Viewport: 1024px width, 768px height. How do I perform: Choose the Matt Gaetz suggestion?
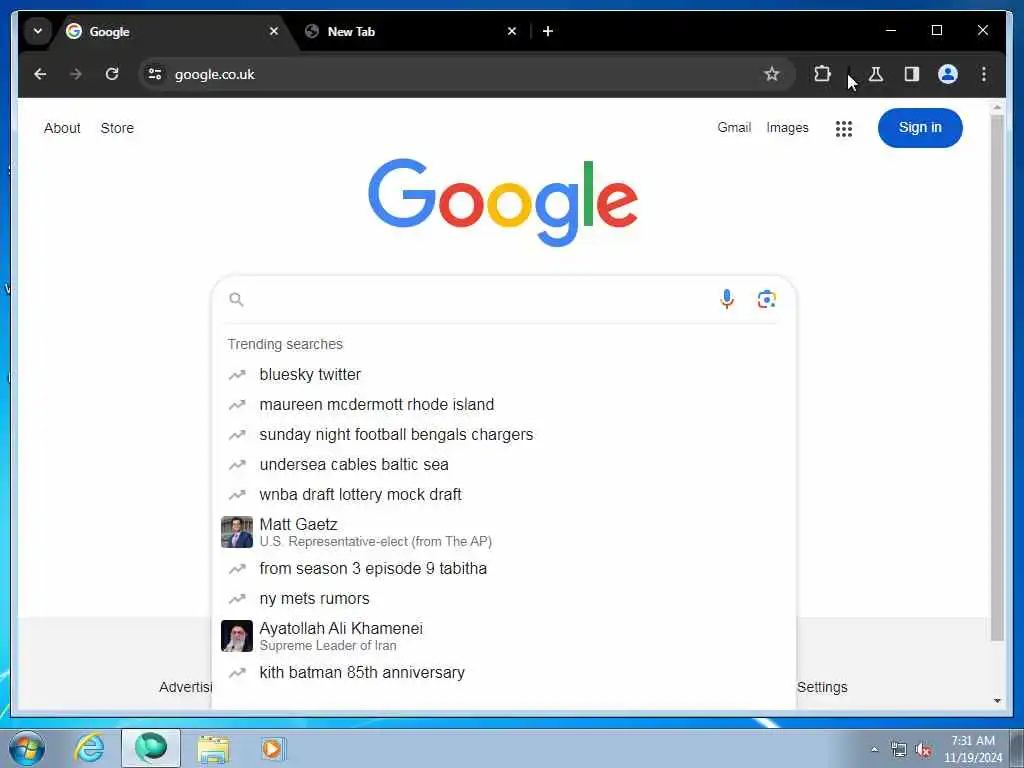(x=504, y=532)
